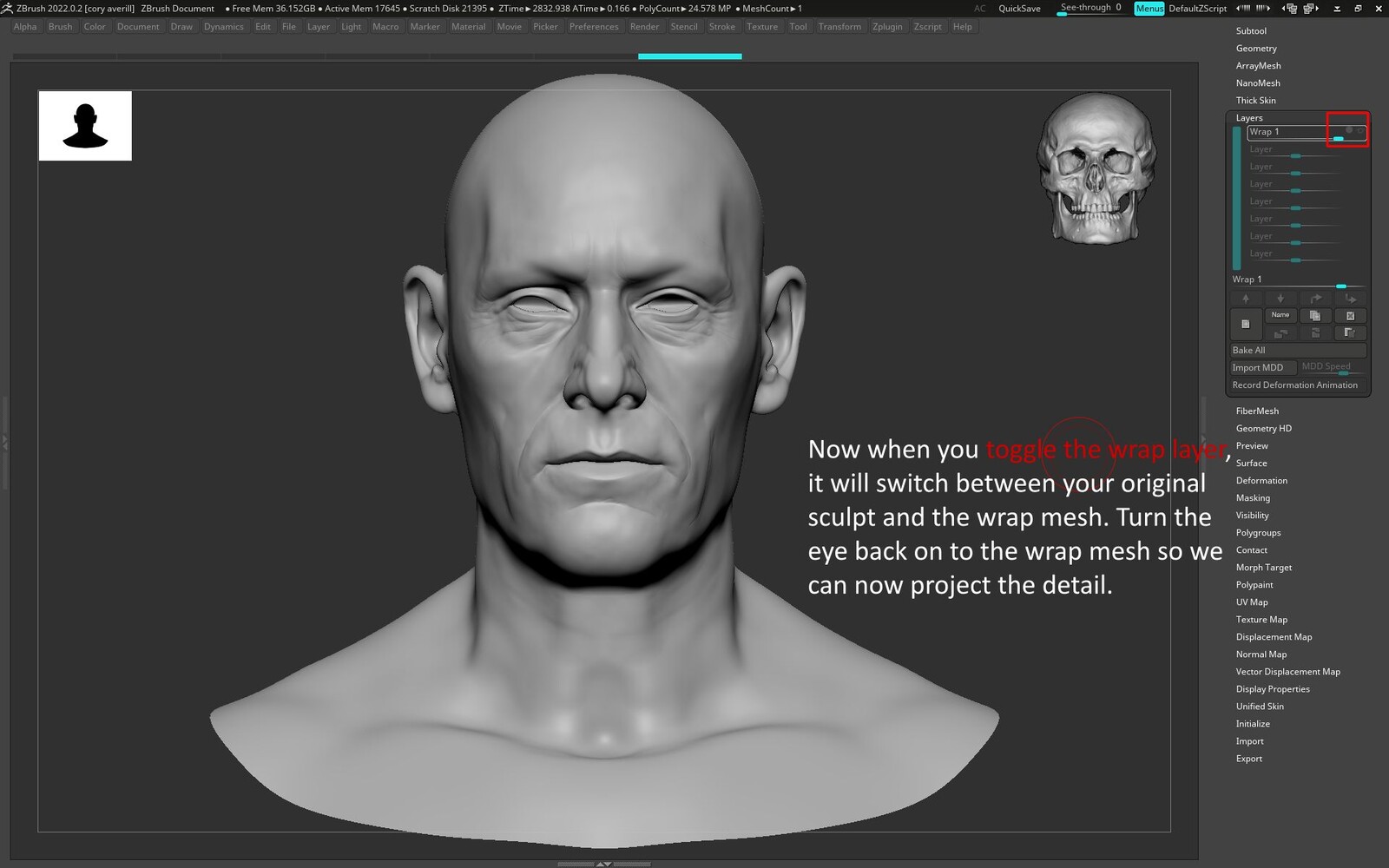The image size is (1389, 868).
Task: Move layer up with arrow icon
Action: [1246, 299]
